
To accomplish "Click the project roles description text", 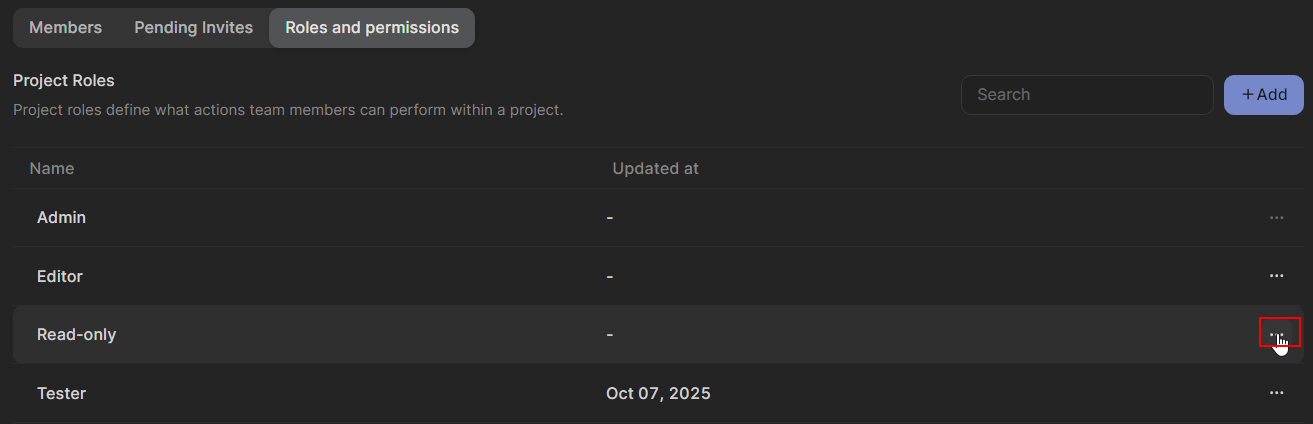I will [x=288, y=109].
